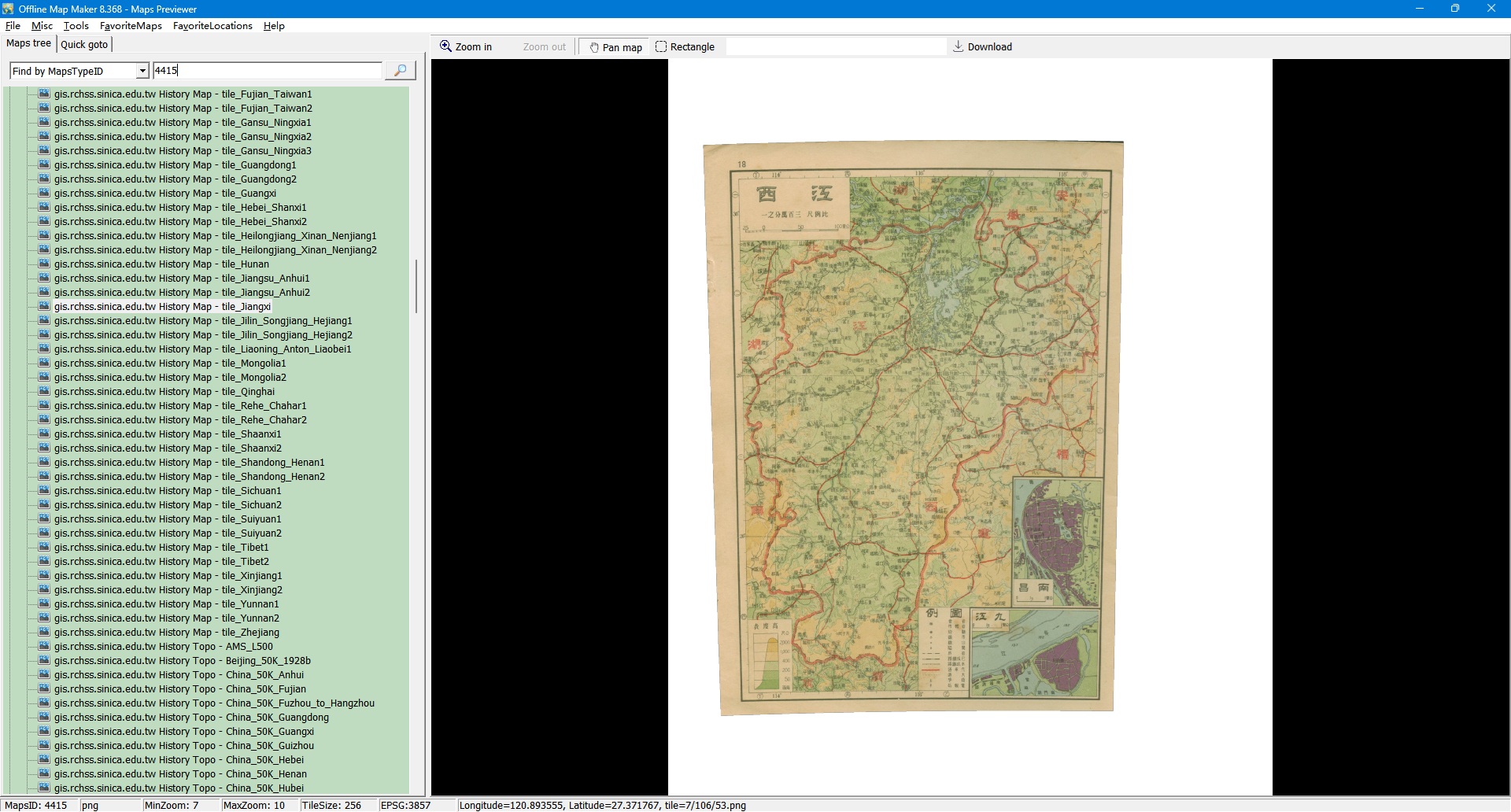The width and height of the screenshot is (1511, 812).
Task: Open the File menu
Action: point(13,26)
